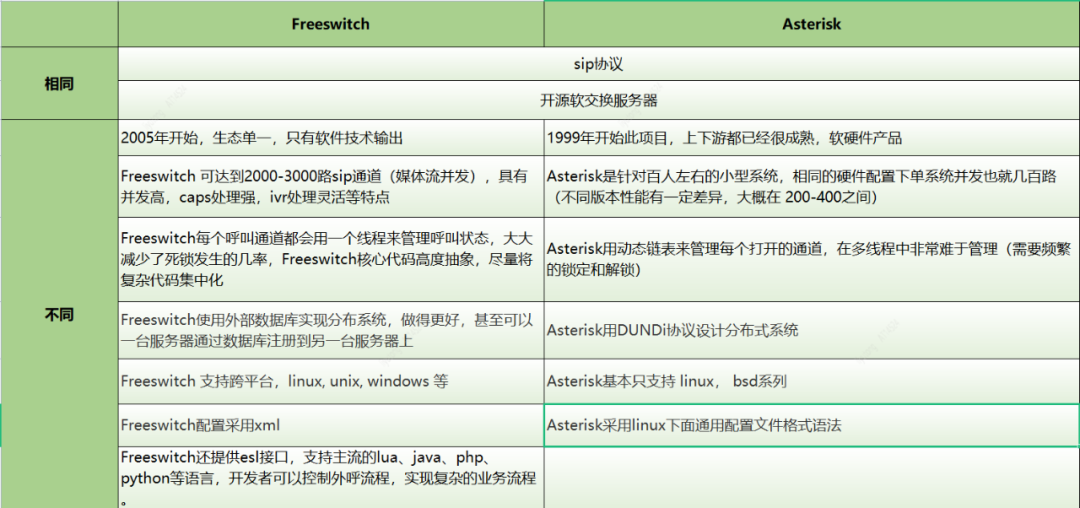Click the 相同 row label cell
Viewport: 1080px width, 508px height.
[59, 83]
